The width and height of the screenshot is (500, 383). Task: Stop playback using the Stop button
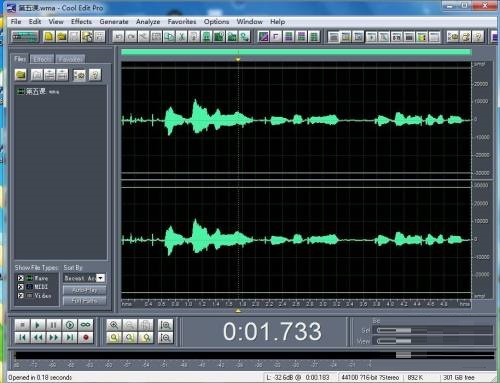point(22,324)
